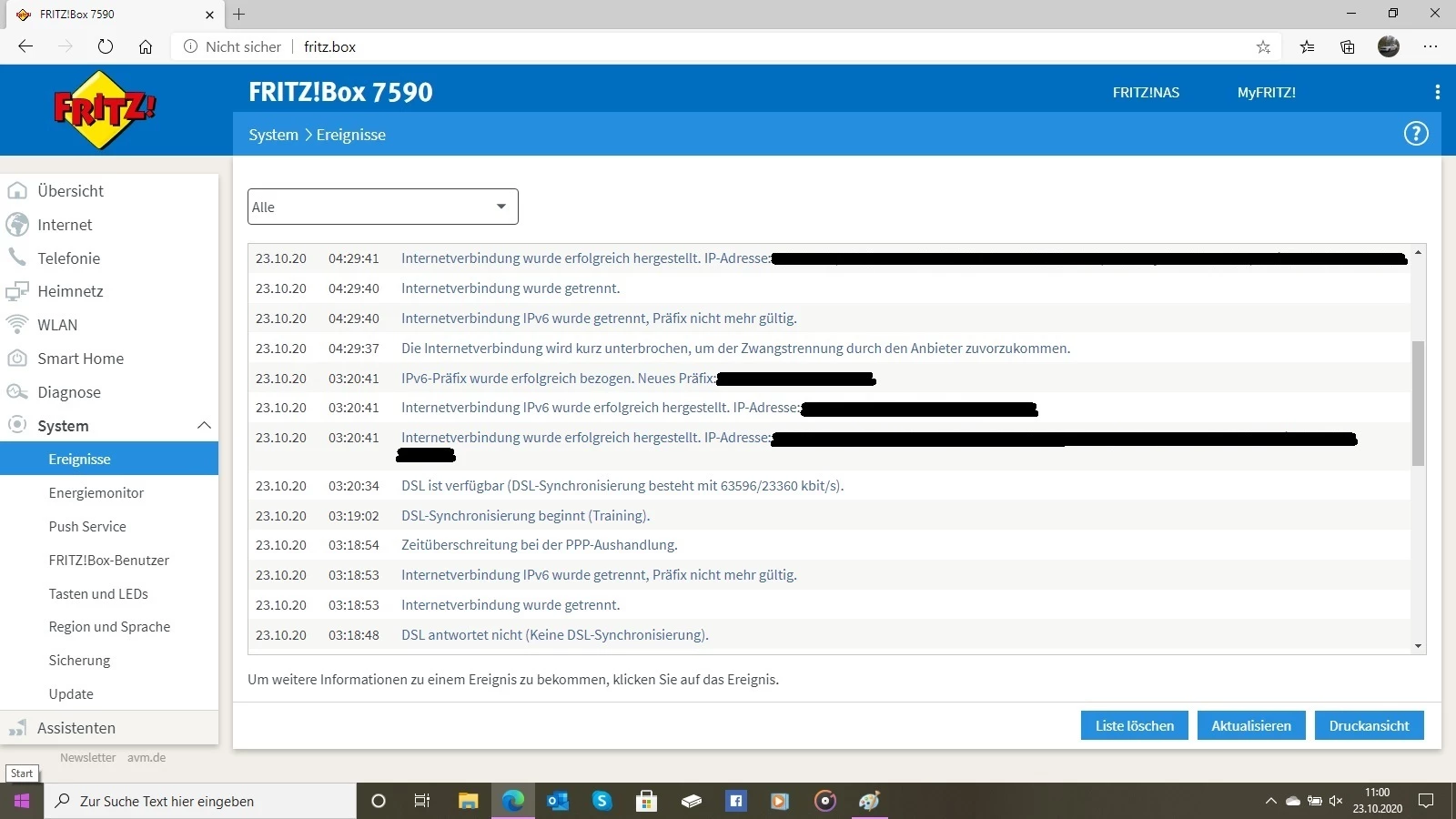The height and width of the screenshot is (819, 1456).
Task: Open the browser favorites list
Action: tap(1308, 46)
